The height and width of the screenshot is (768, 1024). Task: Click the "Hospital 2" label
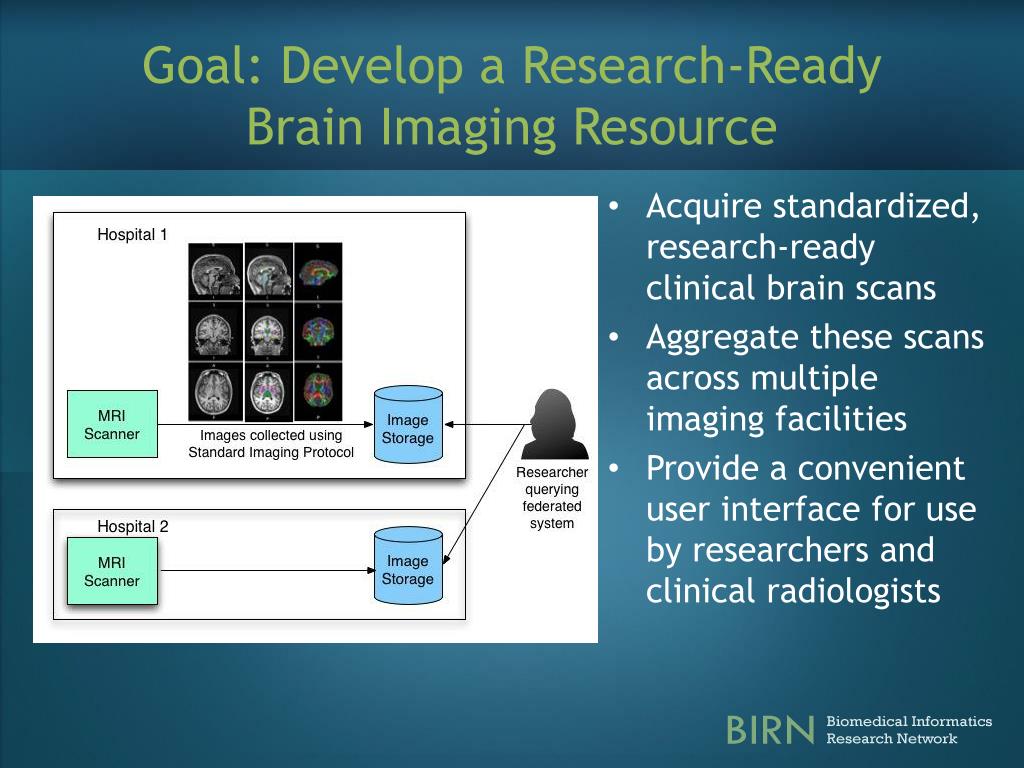pos(133,526)
